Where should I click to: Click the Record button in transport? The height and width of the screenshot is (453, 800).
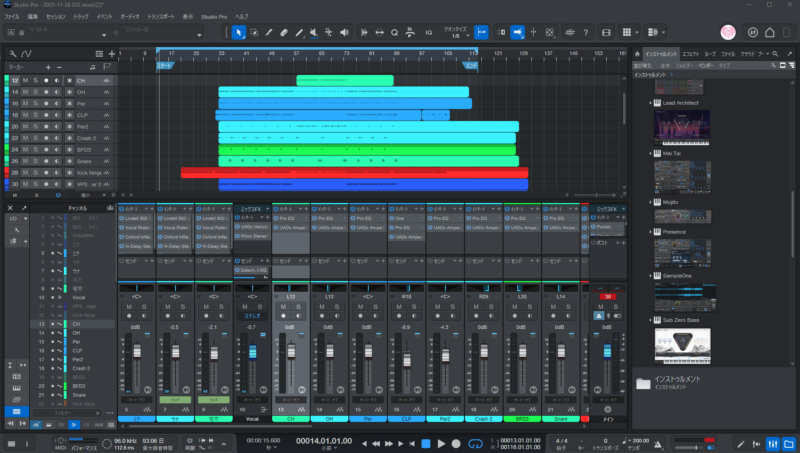pyautogui.click(x=456, y=443)
